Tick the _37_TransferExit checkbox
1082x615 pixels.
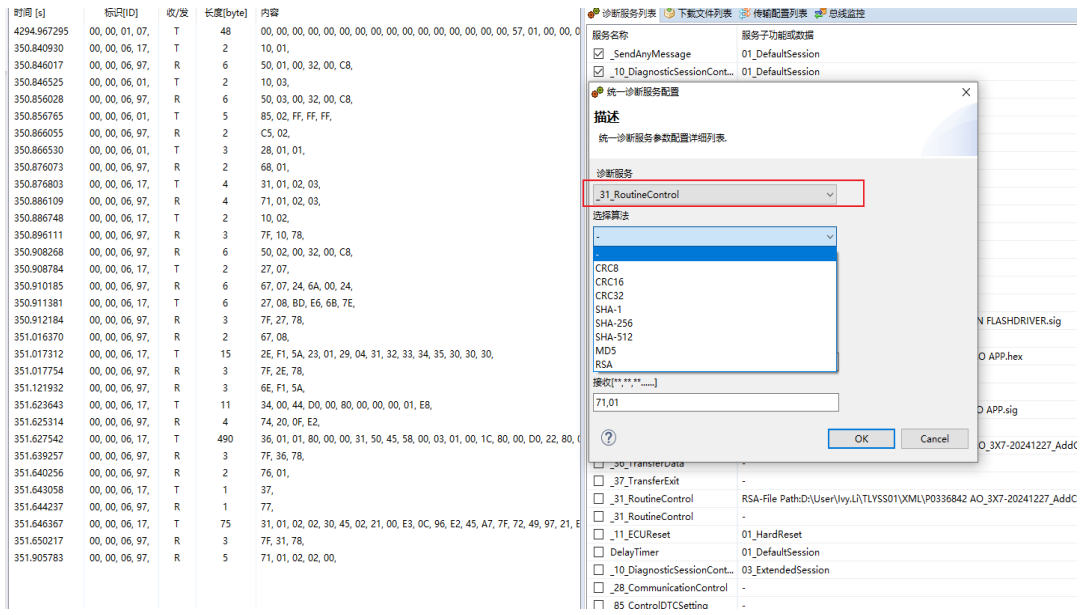point(599,481)
